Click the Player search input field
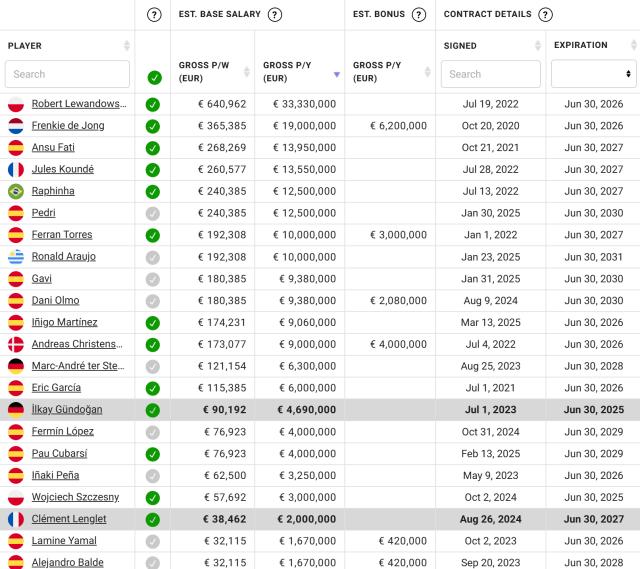The image size is (640, 569). tap(67, 74)
